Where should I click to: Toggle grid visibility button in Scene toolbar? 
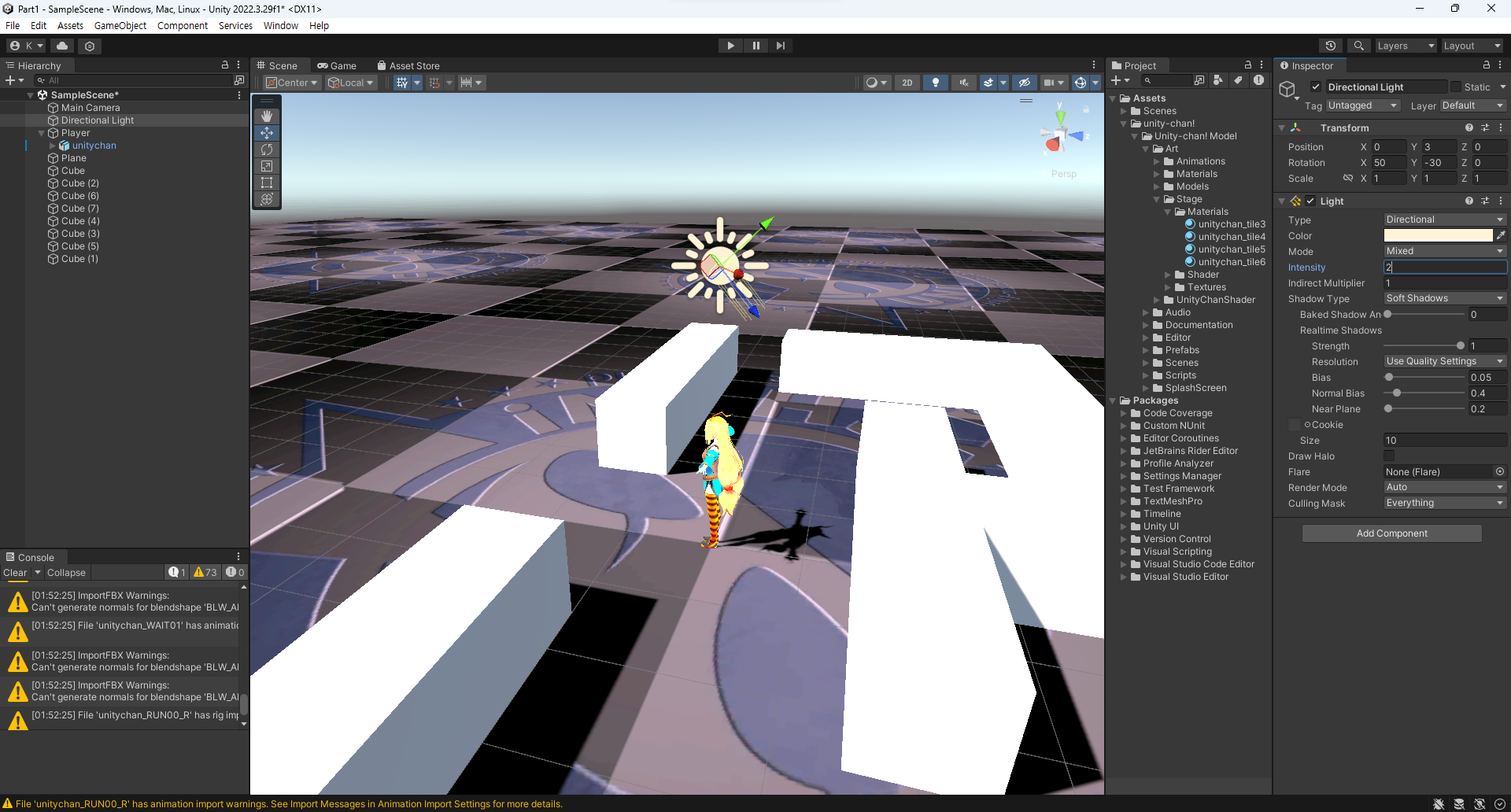(x=402, y=83)
